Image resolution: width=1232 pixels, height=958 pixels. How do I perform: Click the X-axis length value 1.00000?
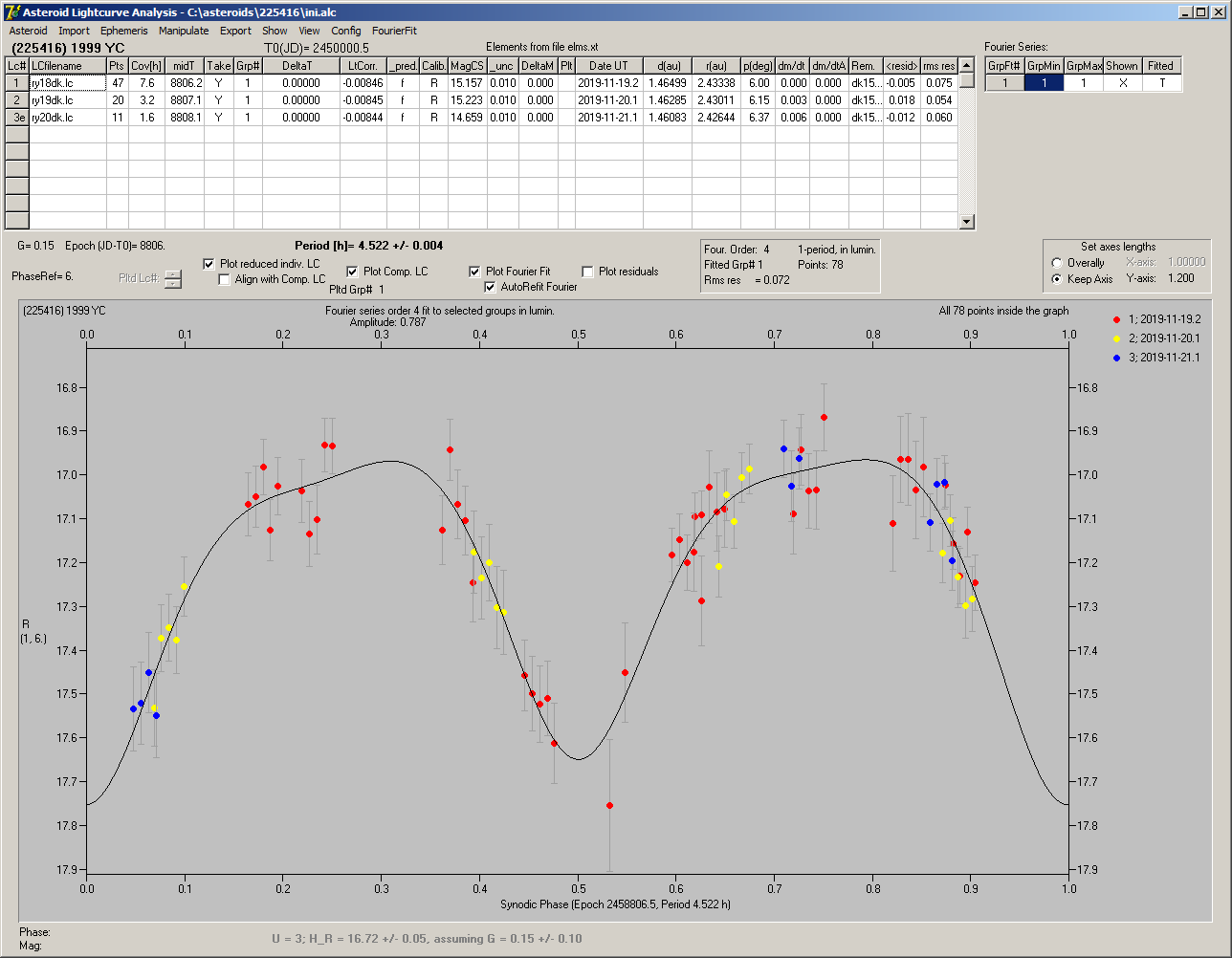tap(1186, 262)
